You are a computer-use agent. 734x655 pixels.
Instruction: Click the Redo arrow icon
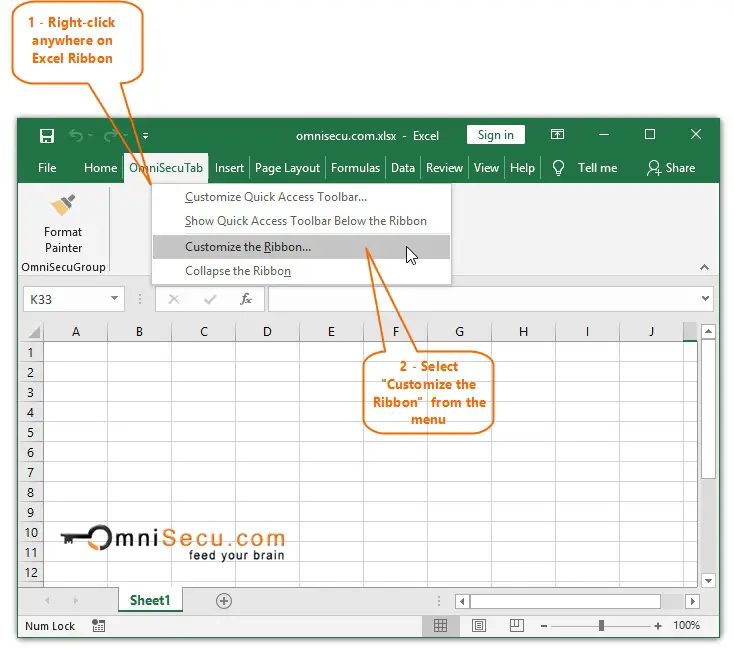coord(110,136)
